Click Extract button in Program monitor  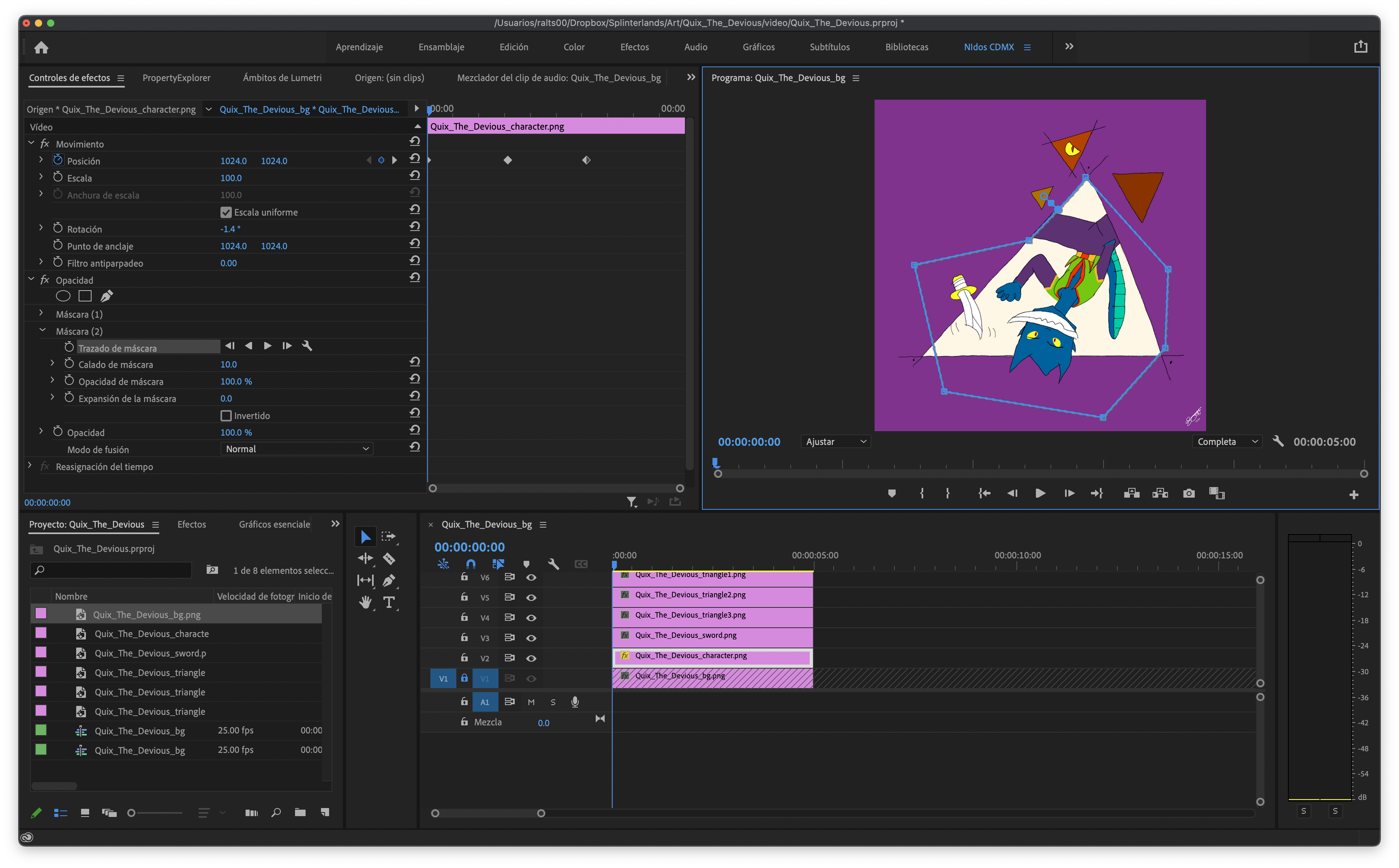click(x=1160, y=494)
